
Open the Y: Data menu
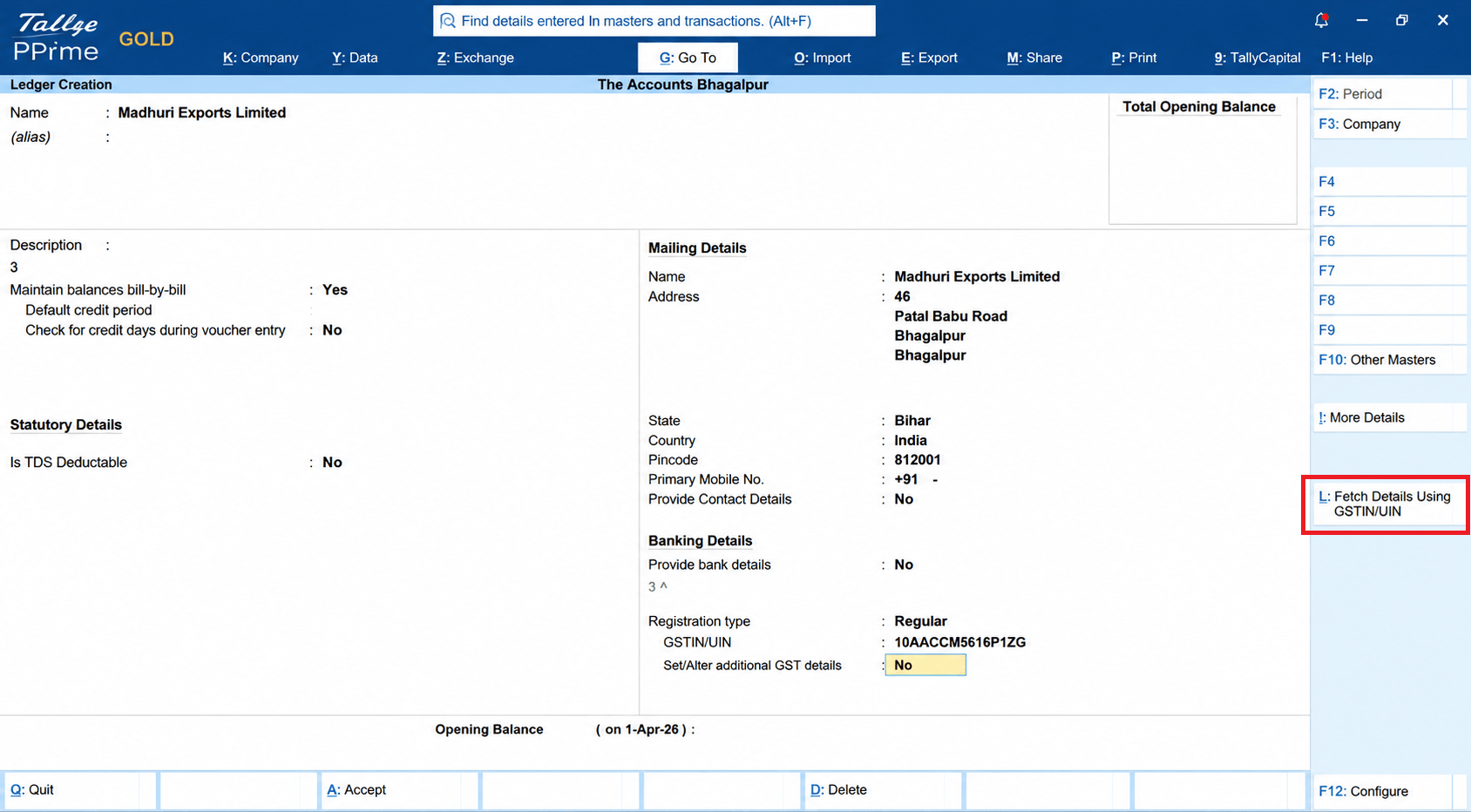[355, 58]
